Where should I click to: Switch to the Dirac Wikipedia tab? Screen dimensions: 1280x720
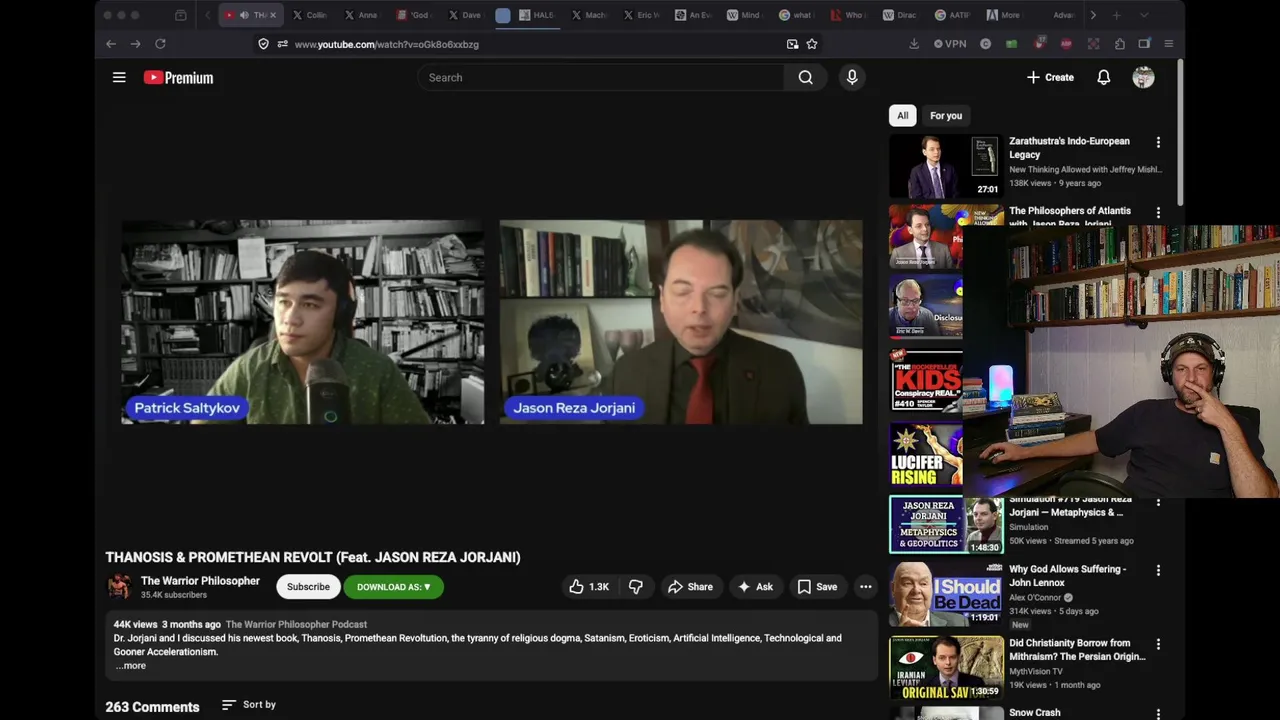click(900, 15)
